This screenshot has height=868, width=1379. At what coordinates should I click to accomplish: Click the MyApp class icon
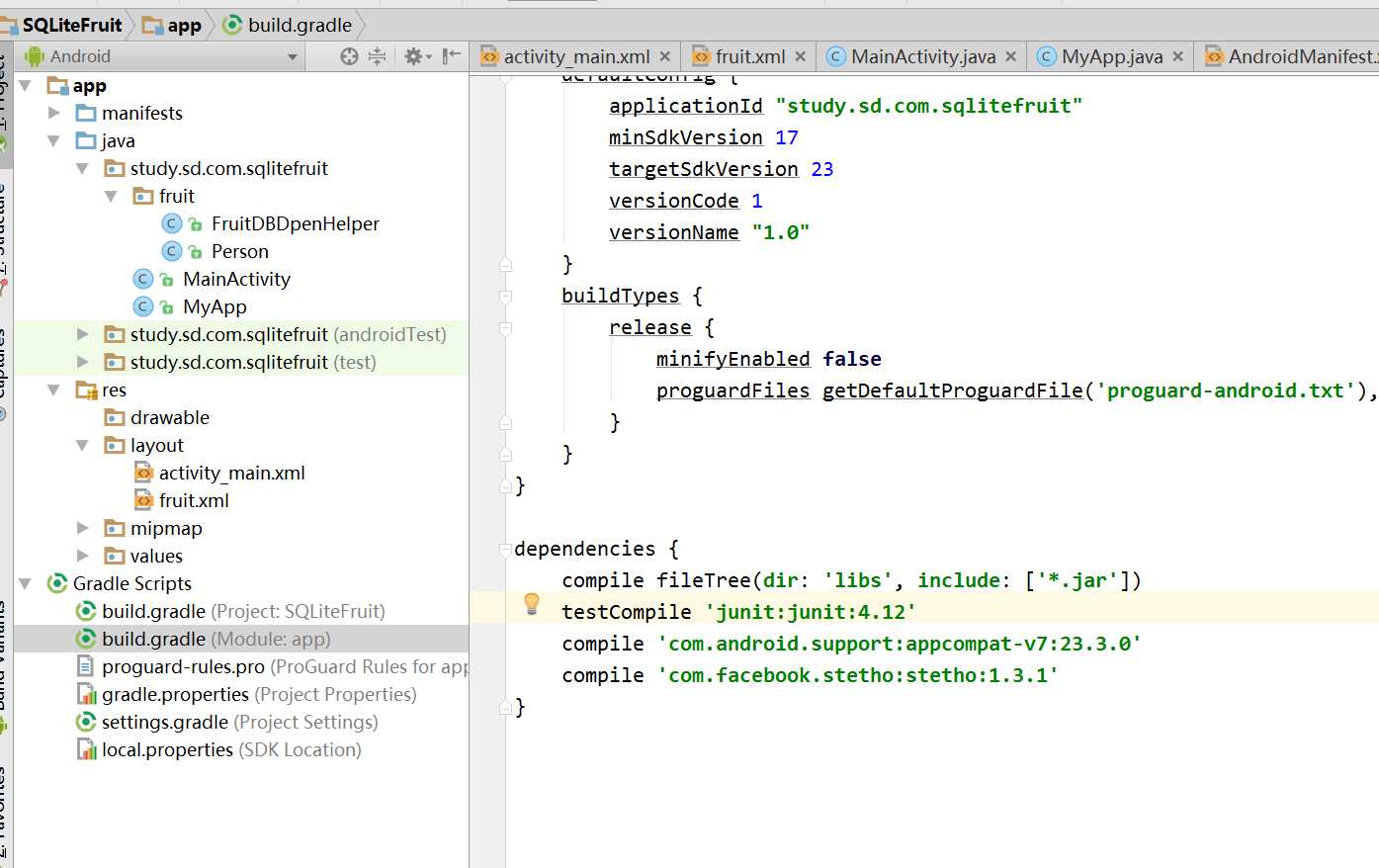(x=143, y=306)
